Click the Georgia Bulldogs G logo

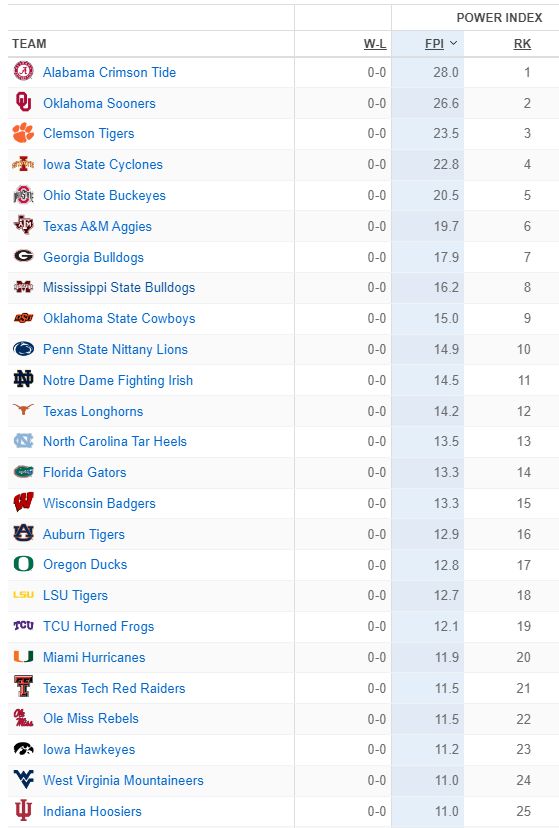[23, 257]
